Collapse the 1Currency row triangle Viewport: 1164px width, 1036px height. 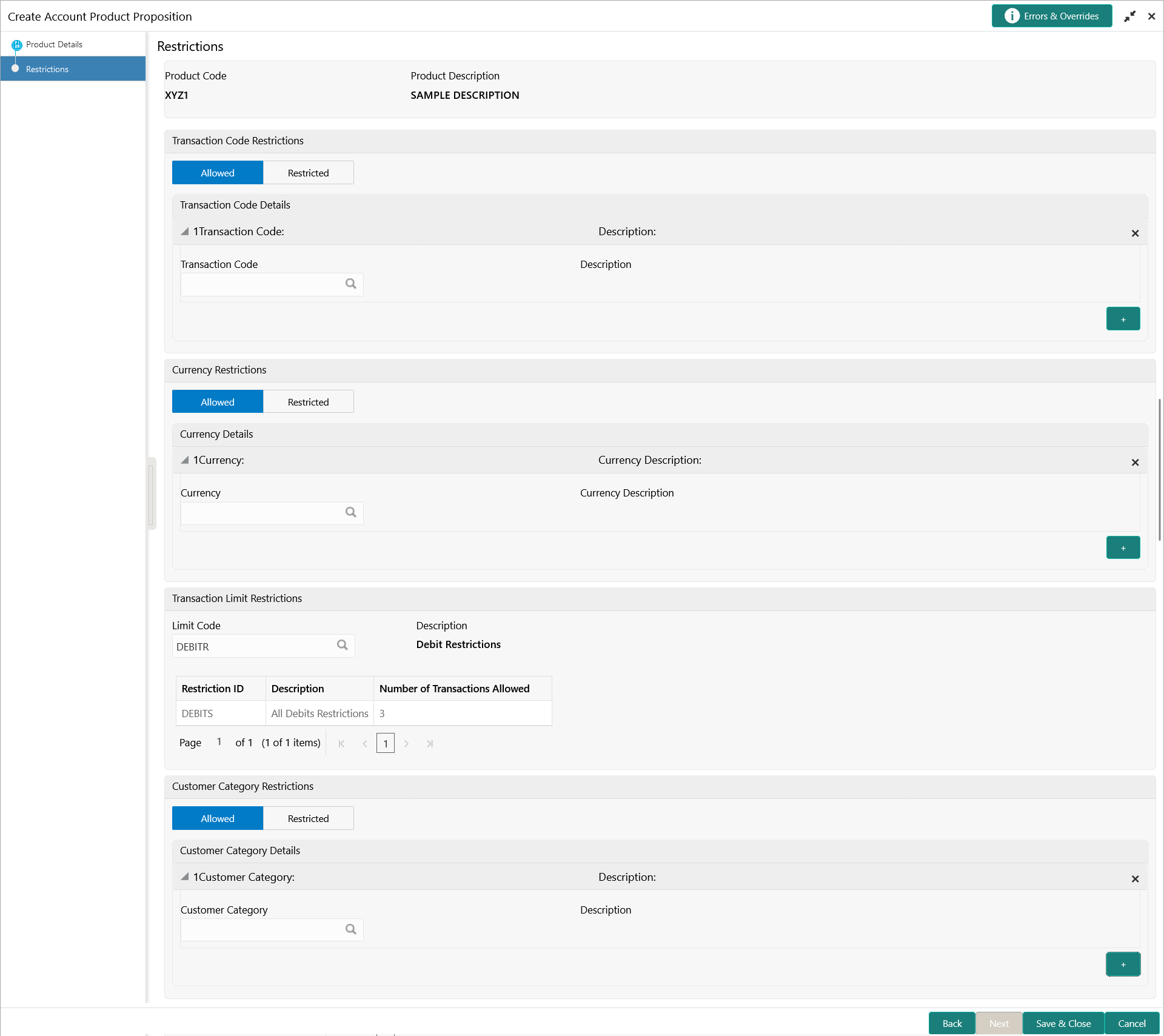(x=185, y=460)
